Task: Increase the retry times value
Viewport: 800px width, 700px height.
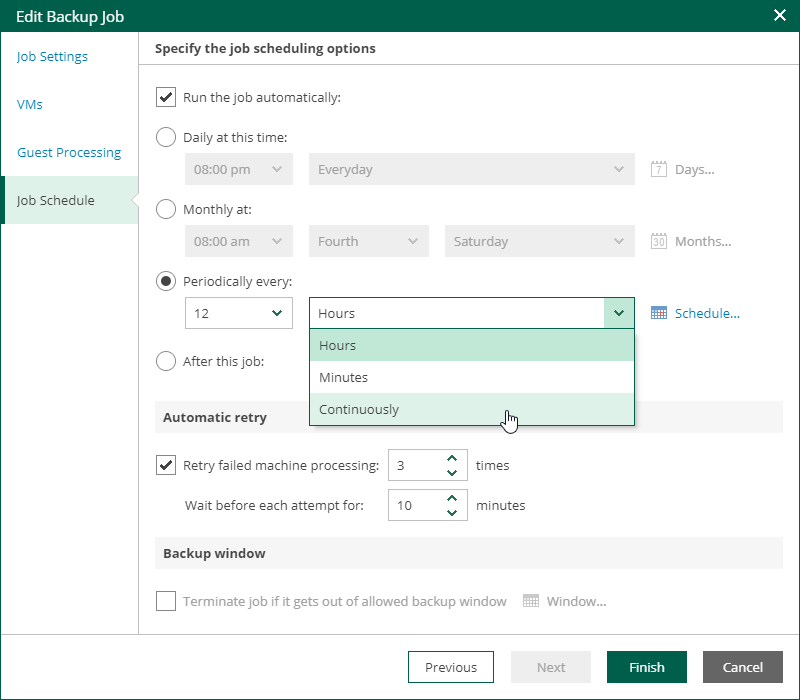Action: point(452,458)
